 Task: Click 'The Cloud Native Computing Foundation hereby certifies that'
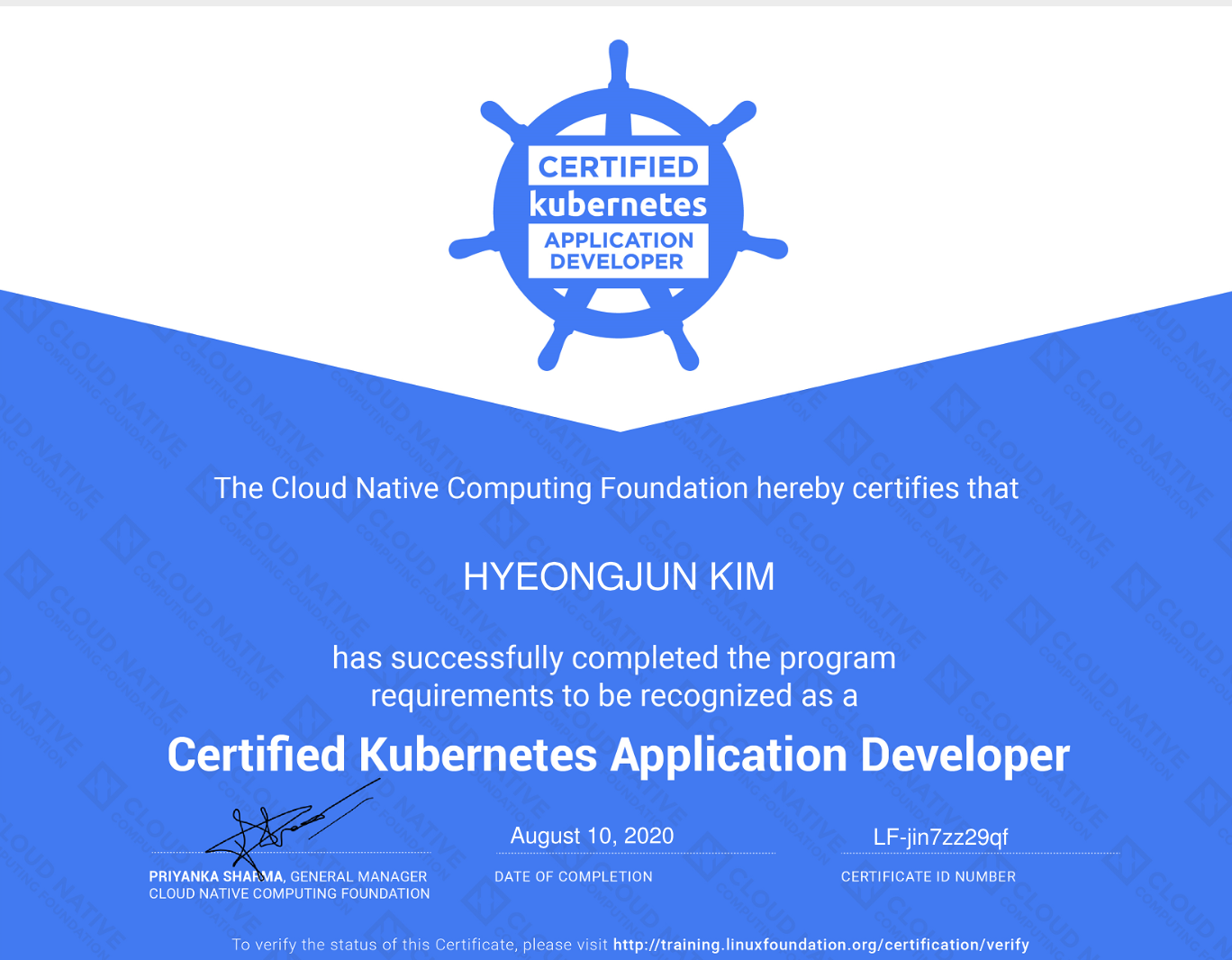click(616, 488)
